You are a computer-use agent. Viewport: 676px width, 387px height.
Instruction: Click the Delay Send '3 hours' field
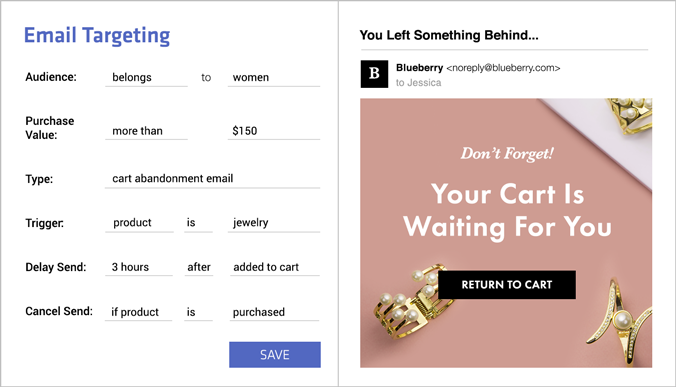pyautogui.click(x=139, y=267)
